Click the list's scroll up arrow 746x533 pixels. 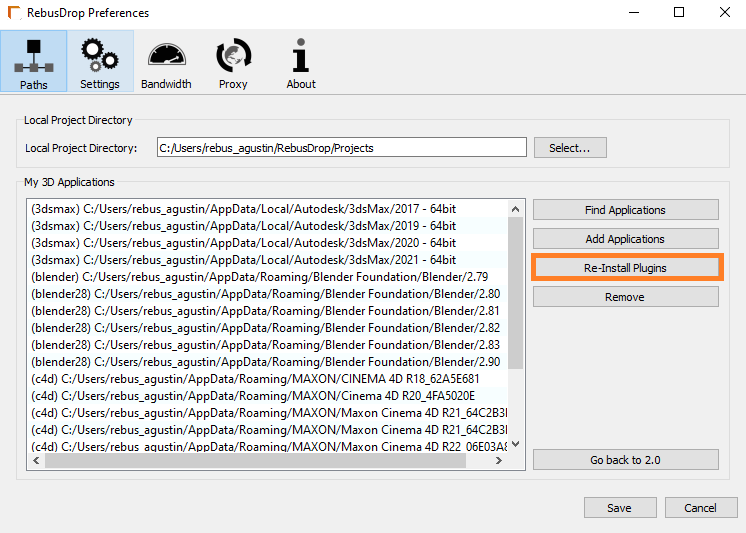coord(516,209)
